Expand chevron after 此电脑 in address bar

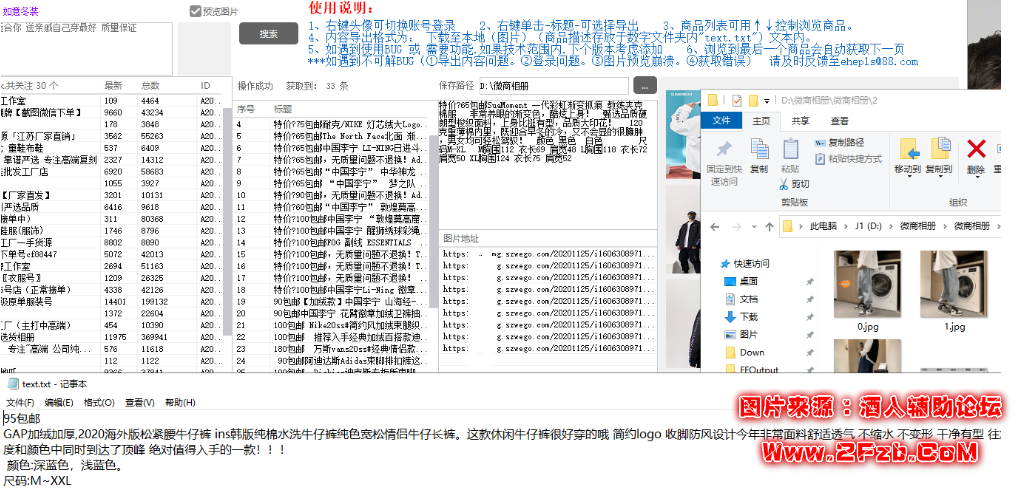click(x=846, y=226)
